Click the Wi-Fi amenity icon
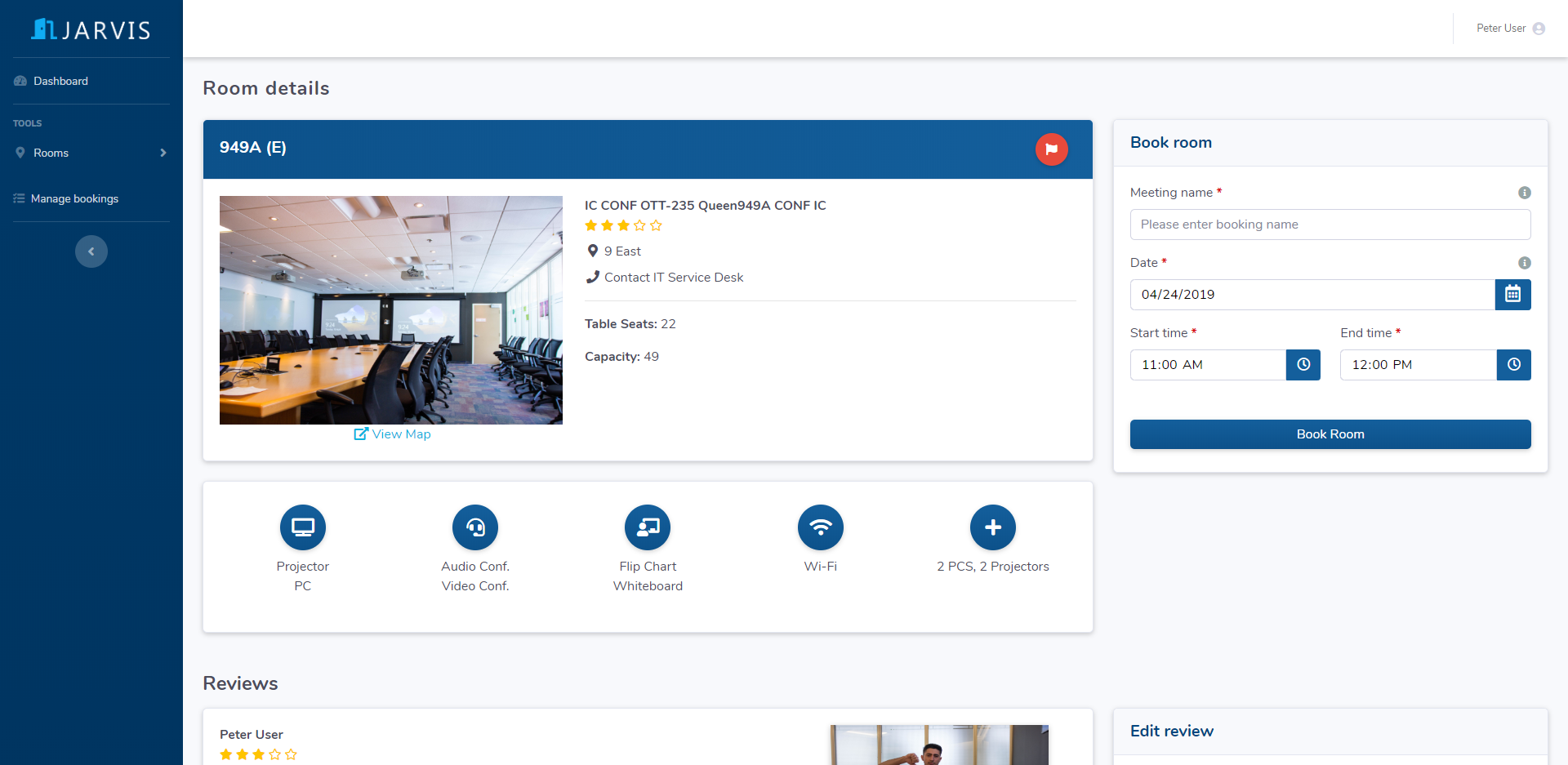Screen dimensions: 1568x765 point(820,527)
